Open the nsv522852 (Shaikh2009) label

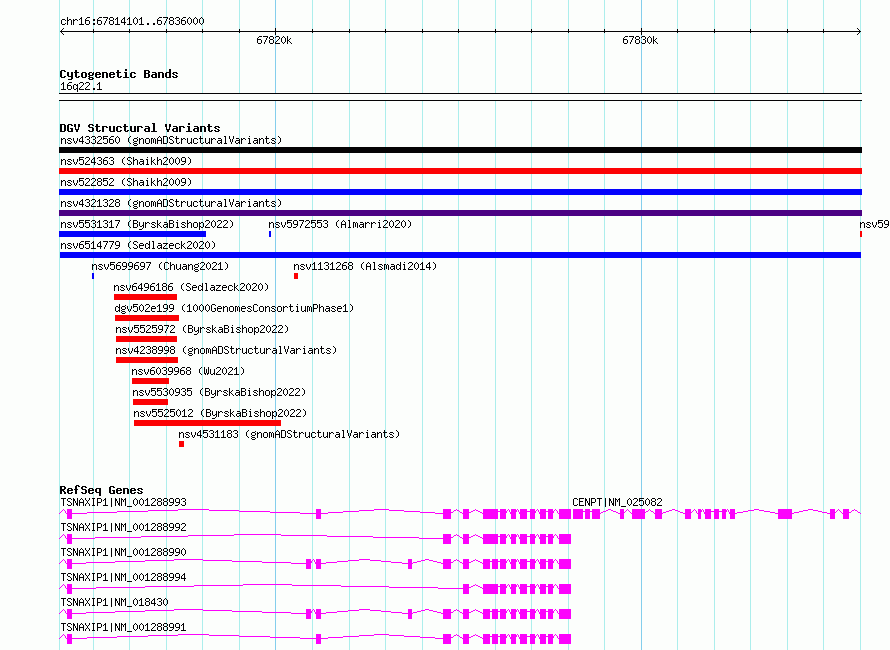pyautogui.click(x=126, y=182)
